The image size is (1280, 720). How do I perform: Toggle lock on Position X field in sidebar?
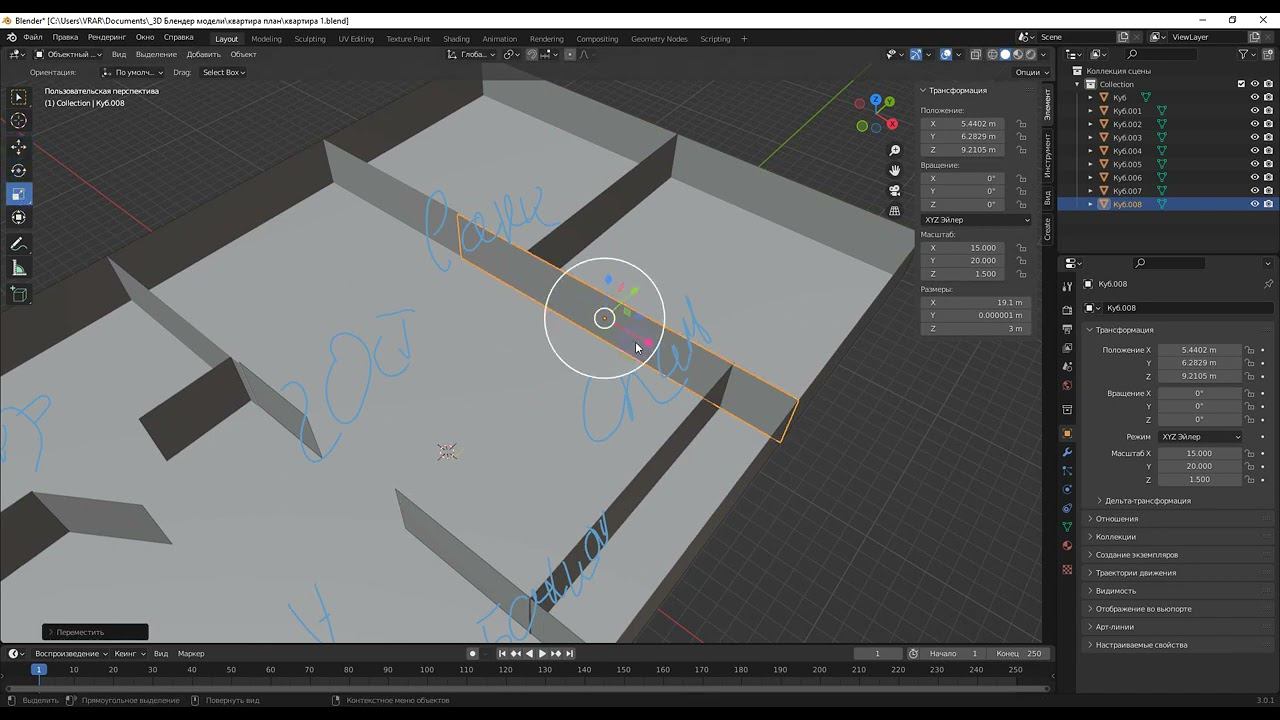[1021, 124]
